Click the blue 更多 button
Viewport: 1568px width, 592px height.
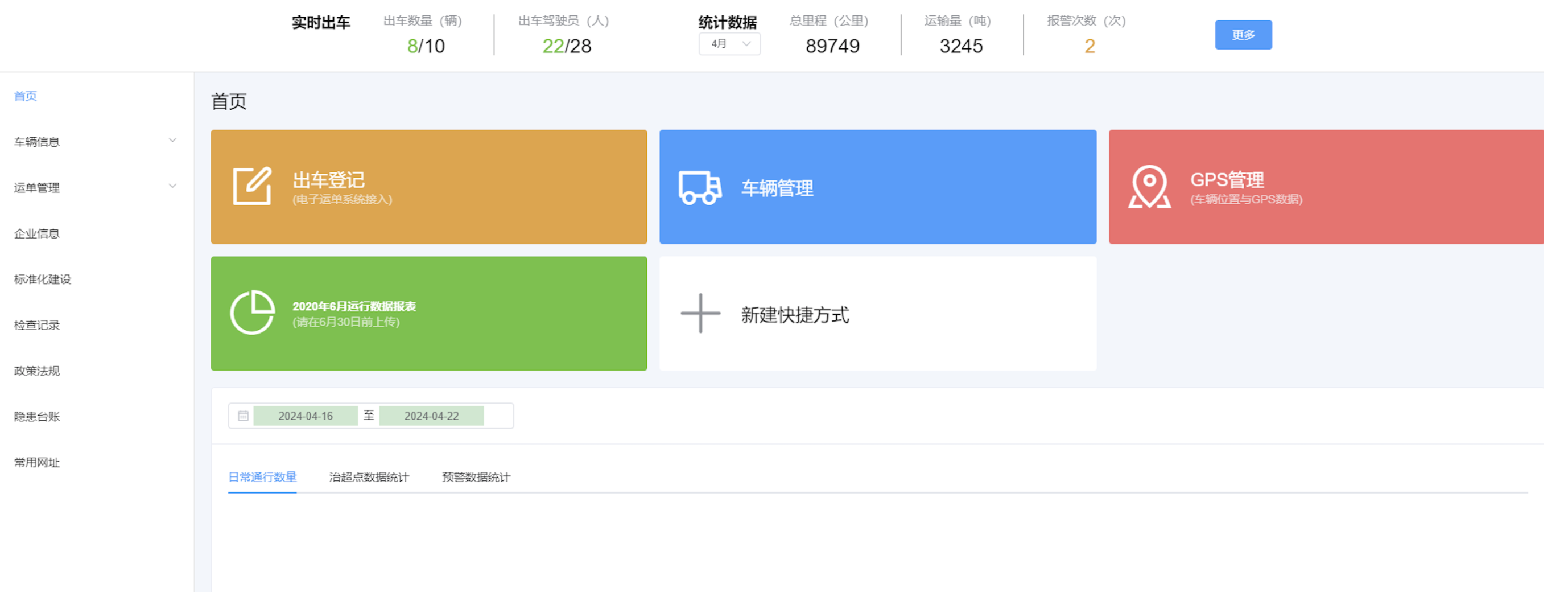pyautogui.click(x=1243, y=35)
